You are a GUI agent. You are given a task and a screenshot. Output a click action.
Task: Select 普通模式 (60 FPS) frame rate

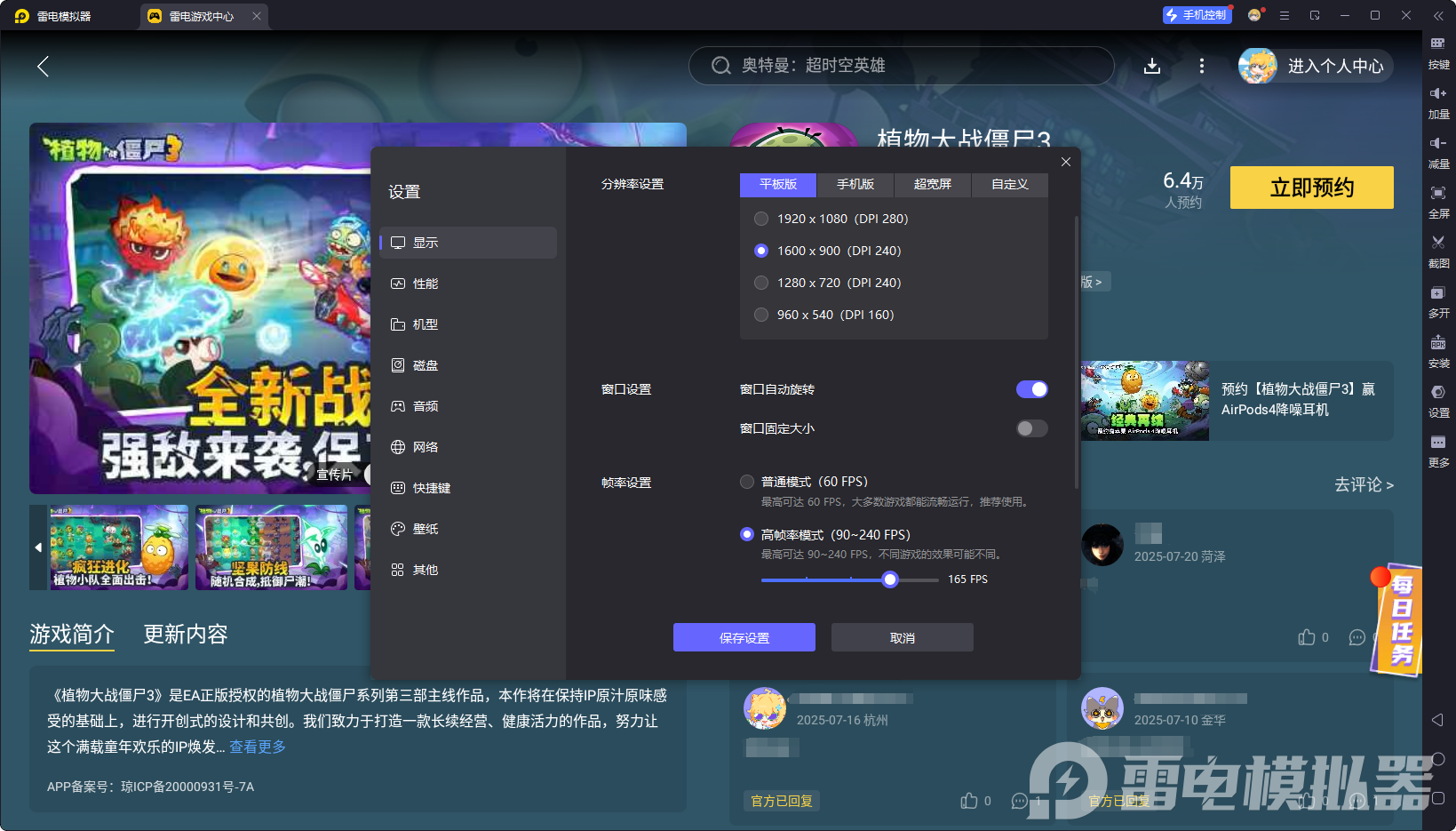coord(747,482)
